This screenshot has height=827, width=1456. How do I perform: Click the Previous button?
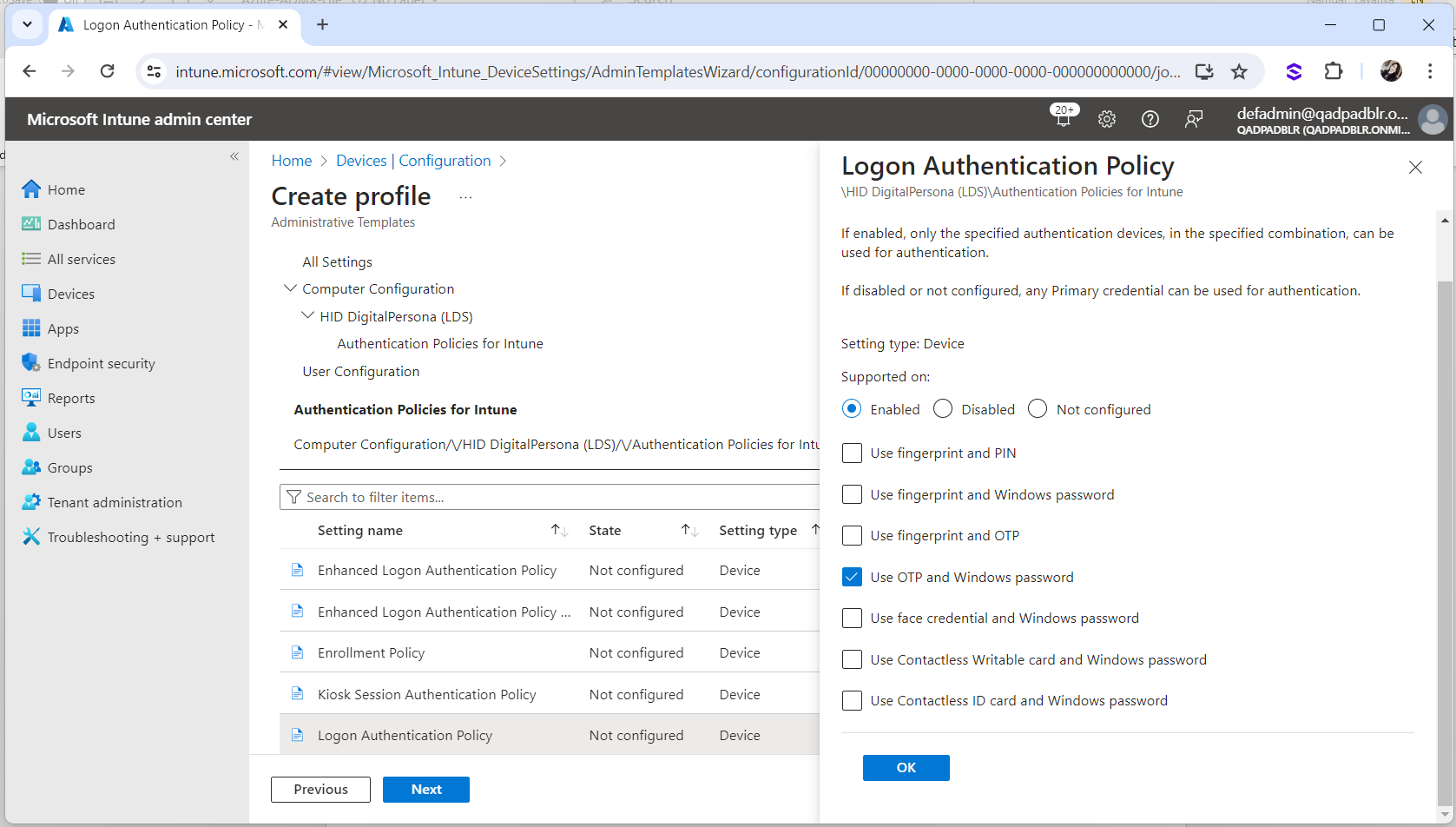tap(320, 789)
